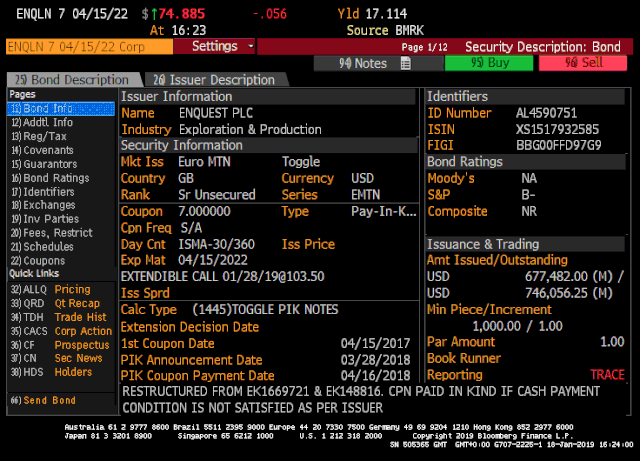
Task: Click the ENQUEST PLC issuer name
Action: (x=216, y=113)
